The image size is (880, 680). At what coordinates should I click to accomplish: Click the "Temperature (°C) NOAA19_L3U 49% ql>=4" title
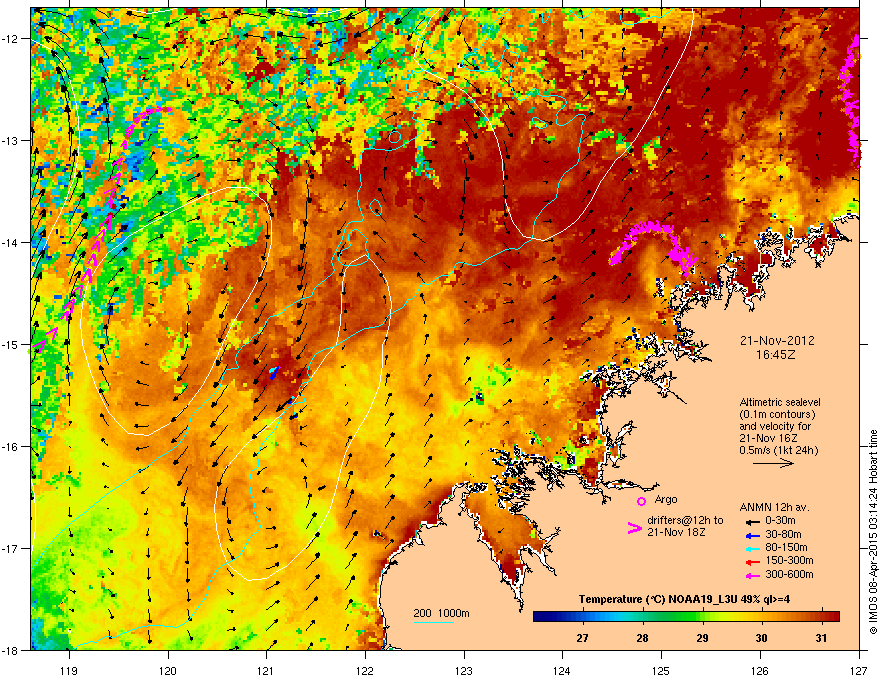click(684, 599)
